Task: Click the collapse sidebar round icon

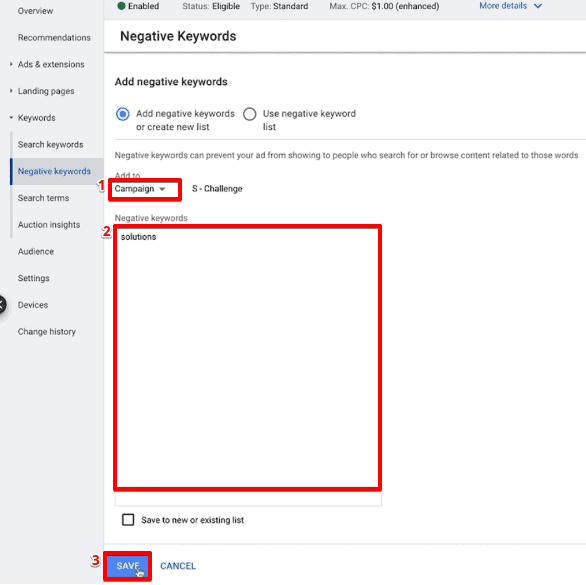Action: pos(1,304)
